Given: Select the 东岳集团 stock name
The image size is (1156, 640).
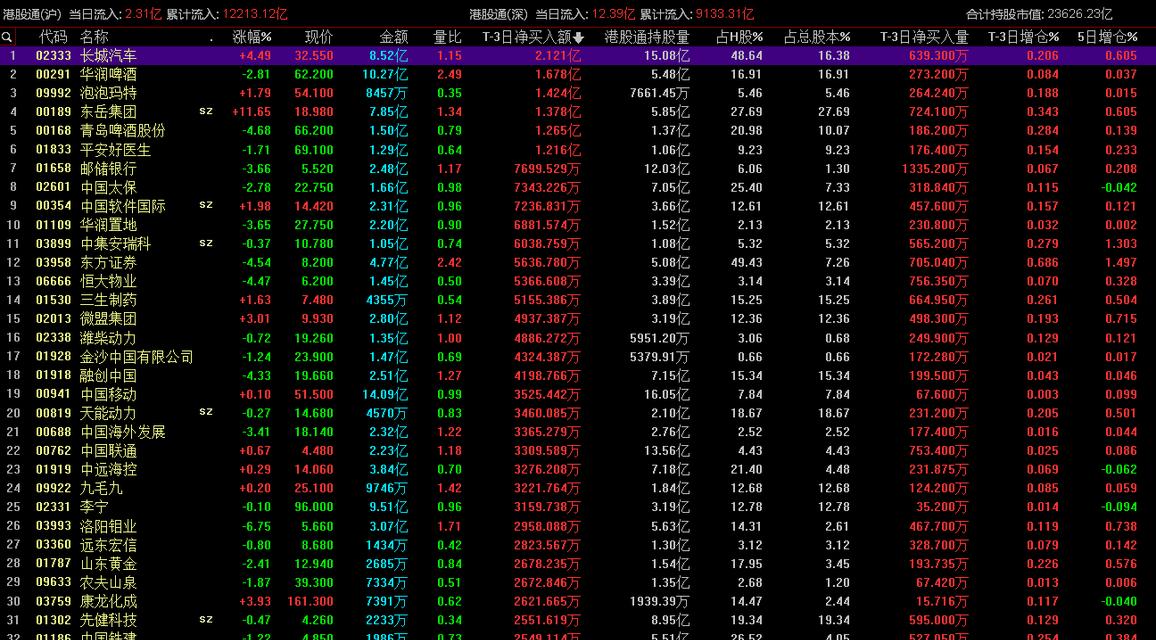Looking at the screenshot, I should (x=108, y=112).
